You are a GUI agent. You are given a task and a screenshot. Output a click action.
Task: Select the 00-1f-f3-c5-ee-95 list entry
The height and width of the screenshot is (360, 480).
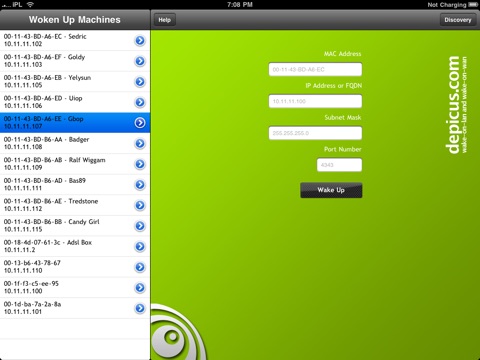[75, 287]
